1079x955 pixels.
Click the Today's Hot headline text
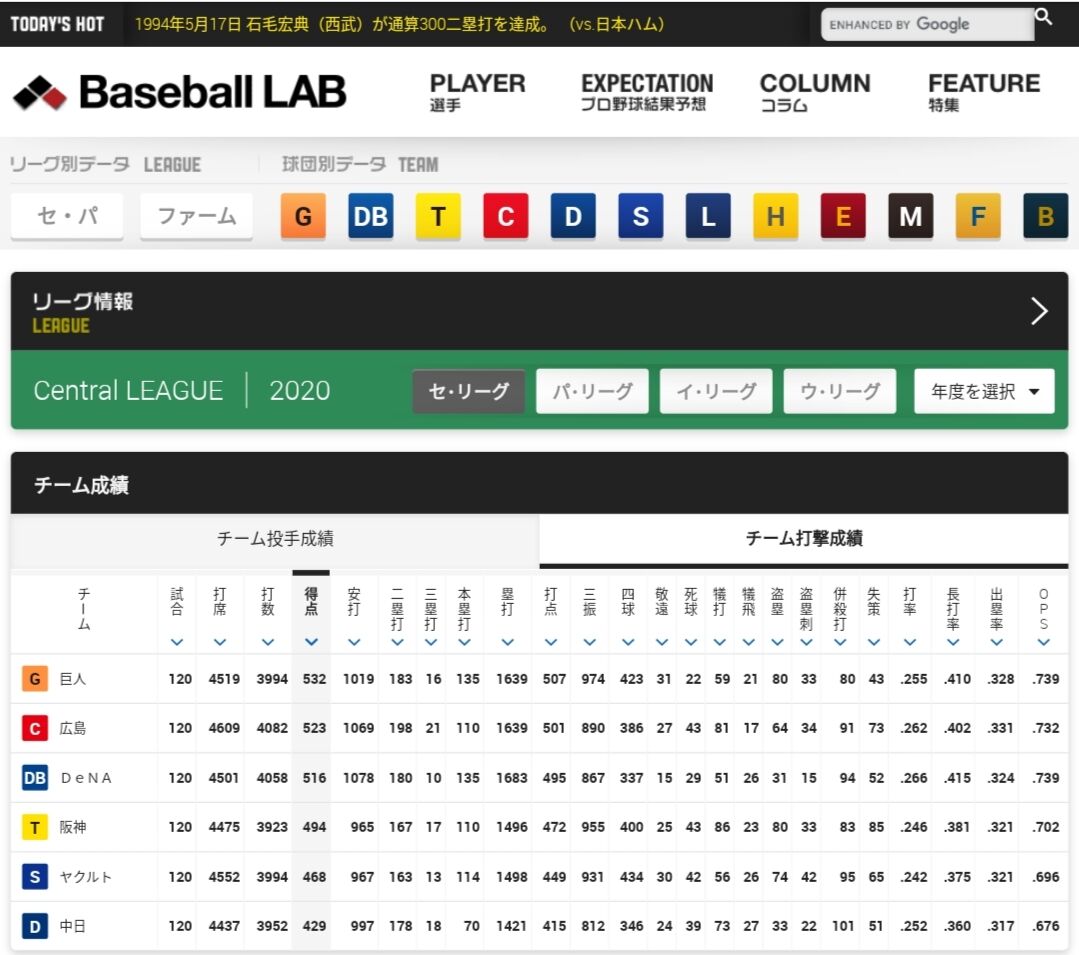click(x=400, y=24)
